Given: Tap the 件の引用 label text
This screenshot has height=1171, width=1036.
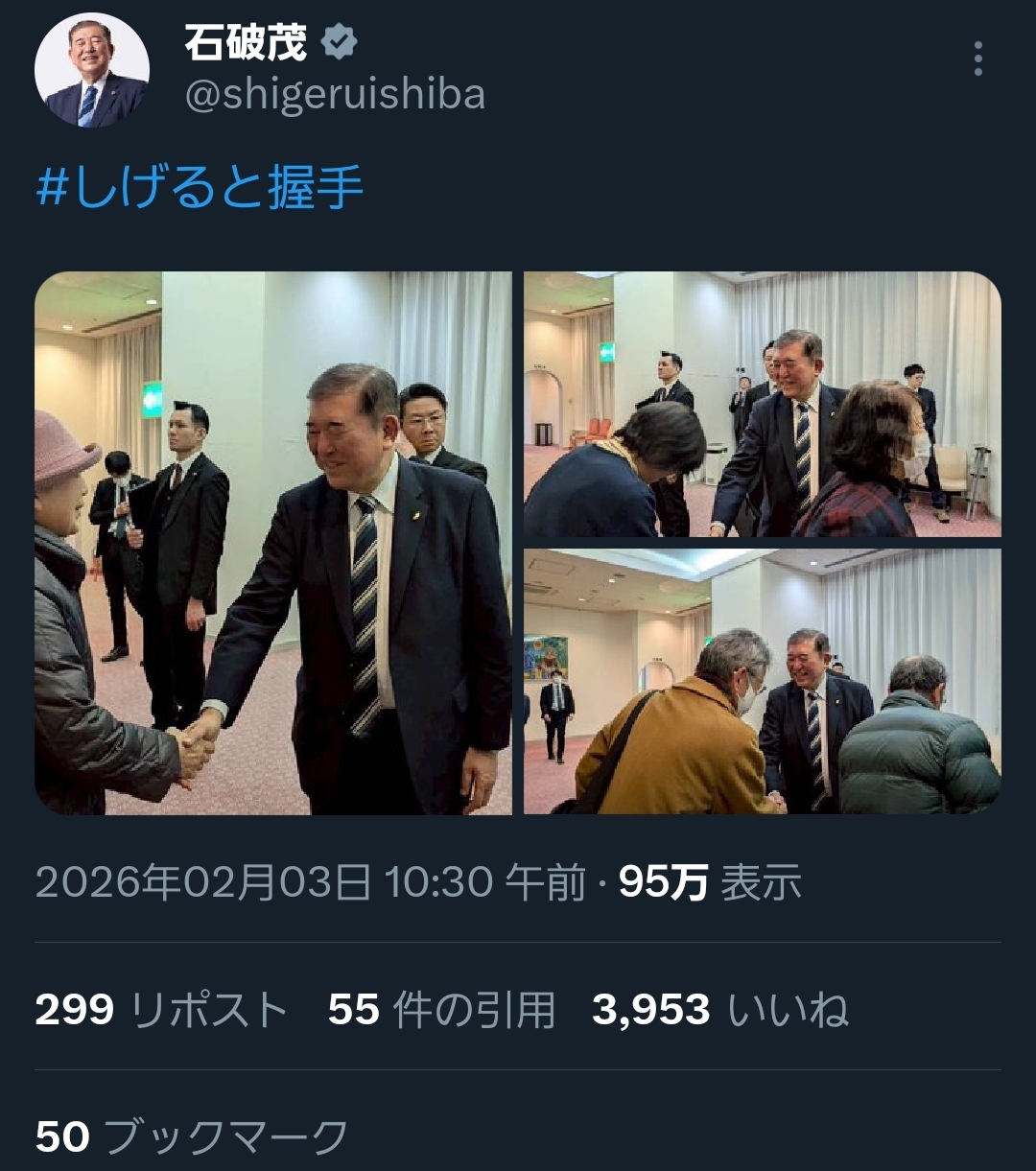Looking at the screenshot, I should (x=474, y=1010).
